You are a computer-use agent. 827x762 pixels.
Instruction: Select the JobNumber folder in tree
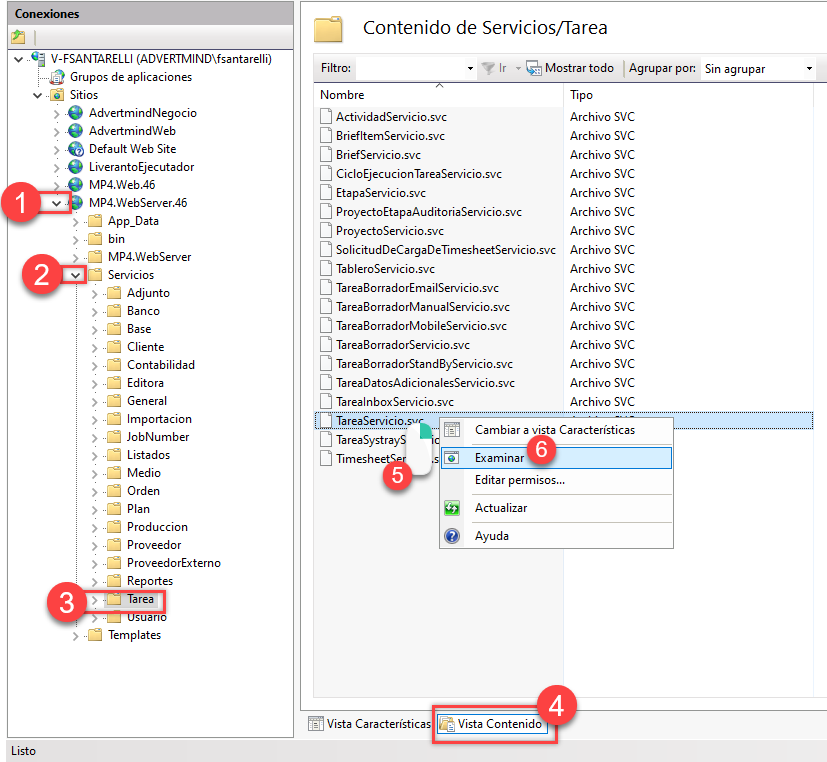[158, 437]
